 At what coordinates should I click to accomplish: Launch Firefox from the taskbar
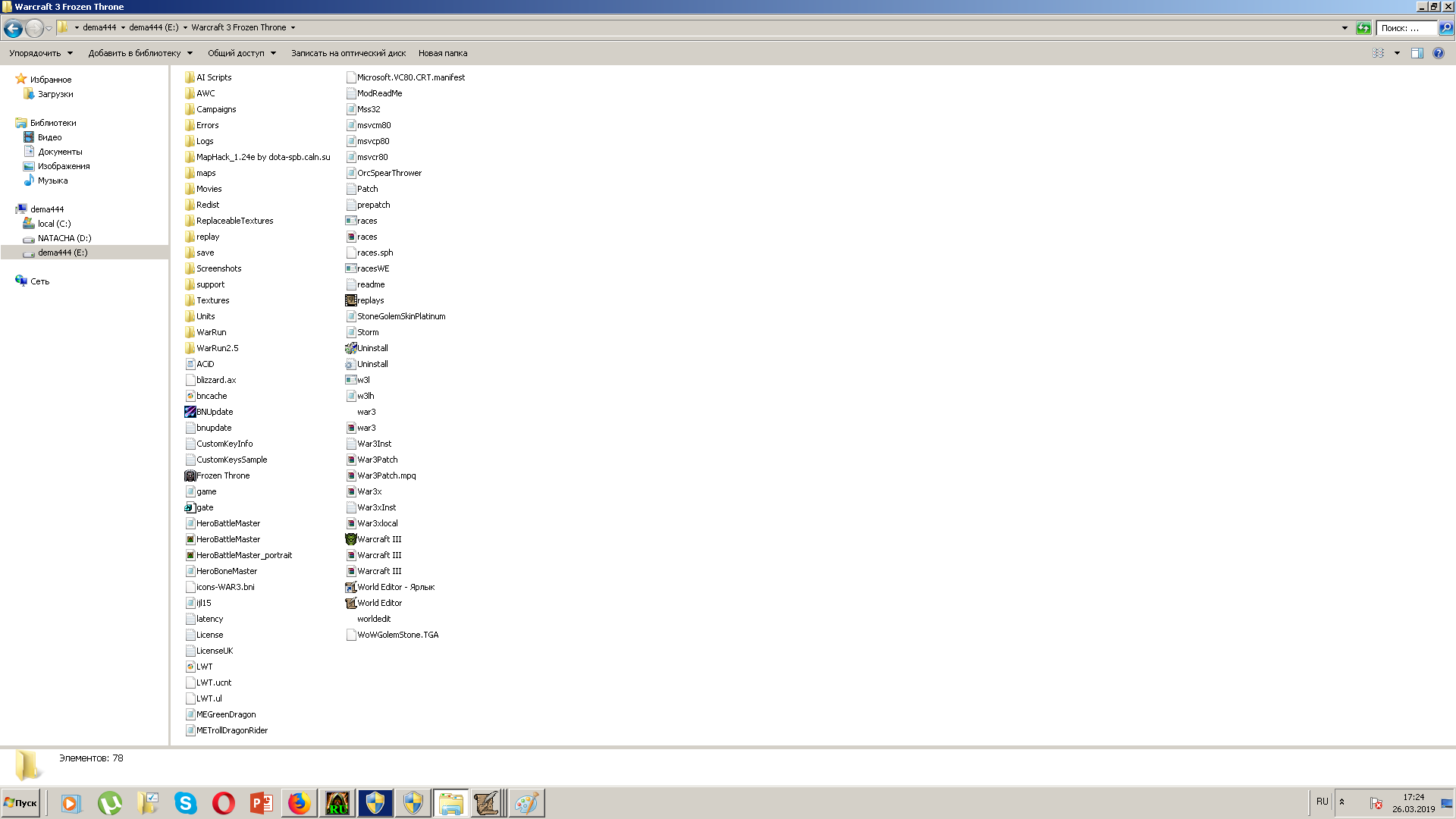pyautogui.click(x=299, y=802)
